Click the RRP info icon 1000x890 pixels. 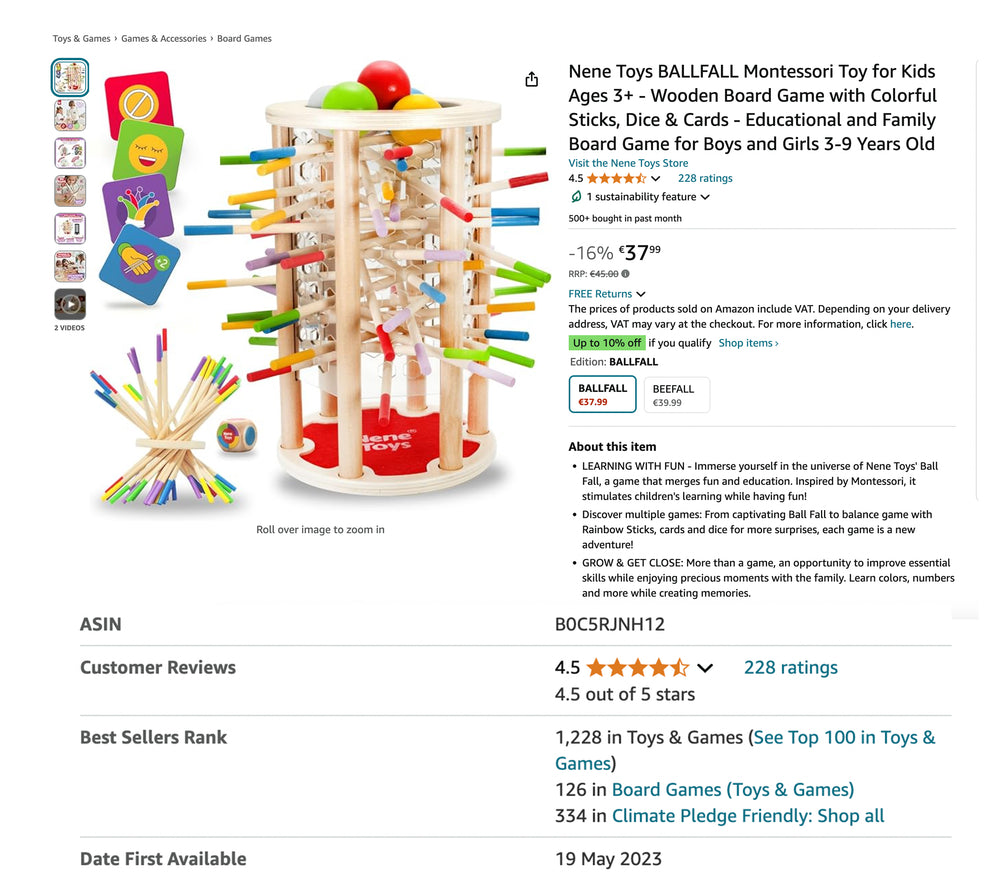tap(626, 274)
